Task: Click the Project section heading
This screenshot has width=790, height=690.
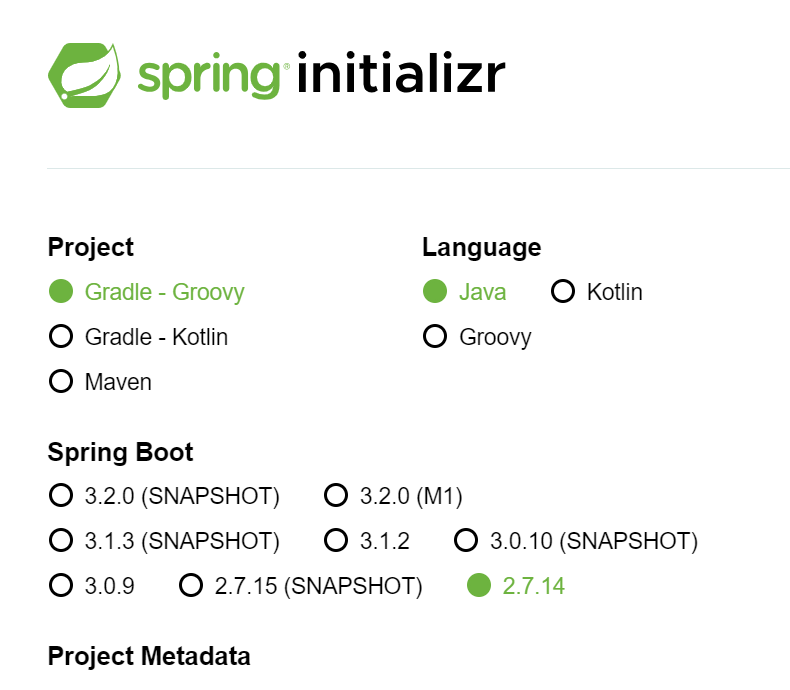Action: click(90, 247)
